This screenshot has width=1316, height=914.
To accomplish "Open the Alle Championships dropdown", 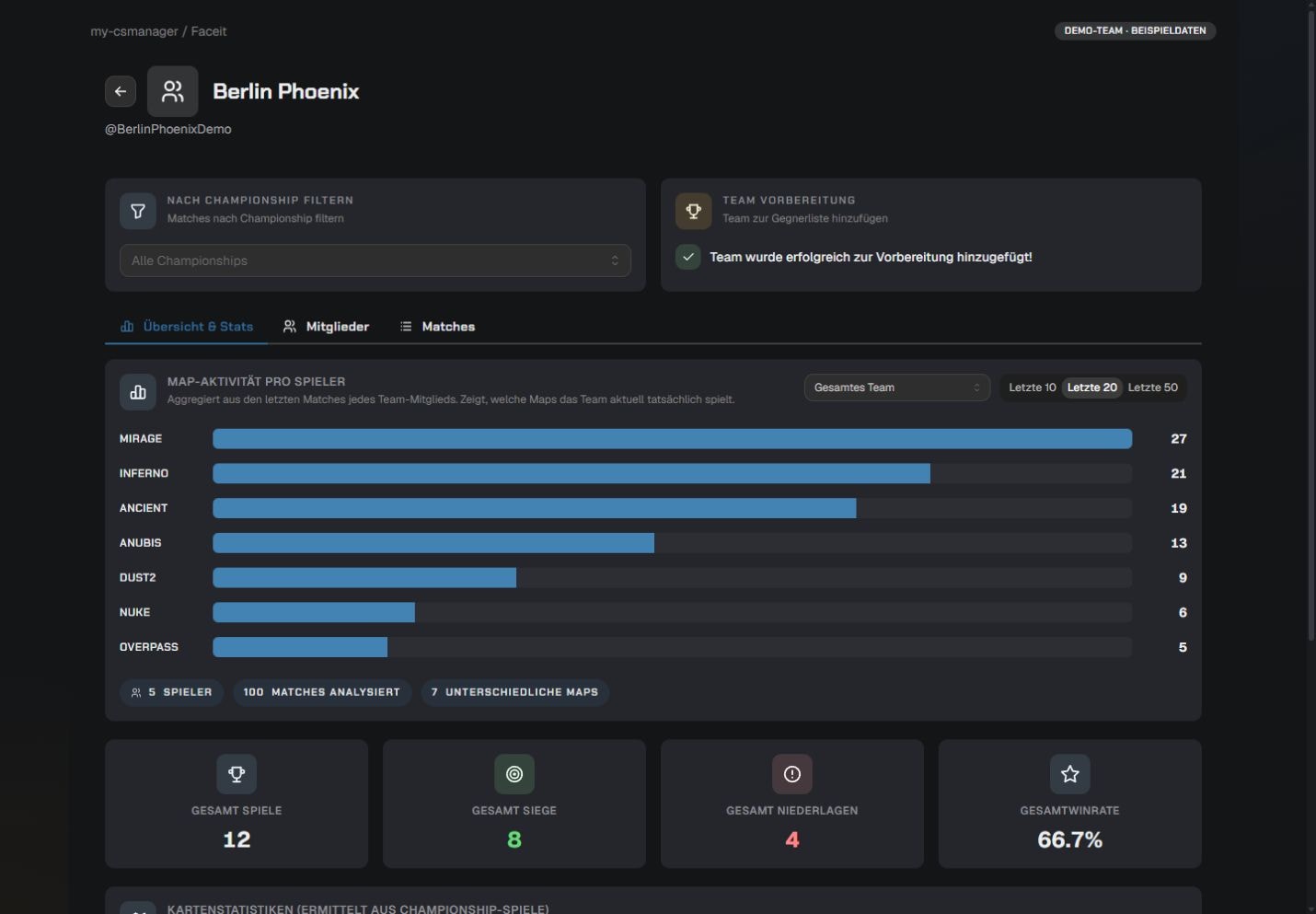I will tap(375, 260).
